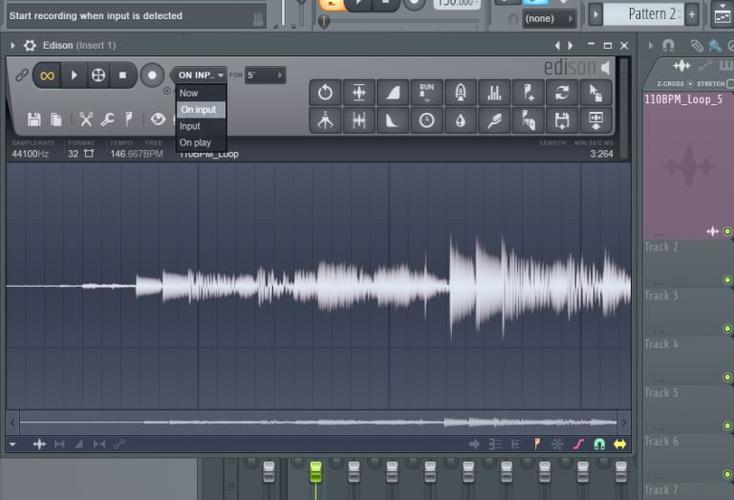Toggle the orange regions flag at bottom
734x500 pixels.
[x=537, y=444]
